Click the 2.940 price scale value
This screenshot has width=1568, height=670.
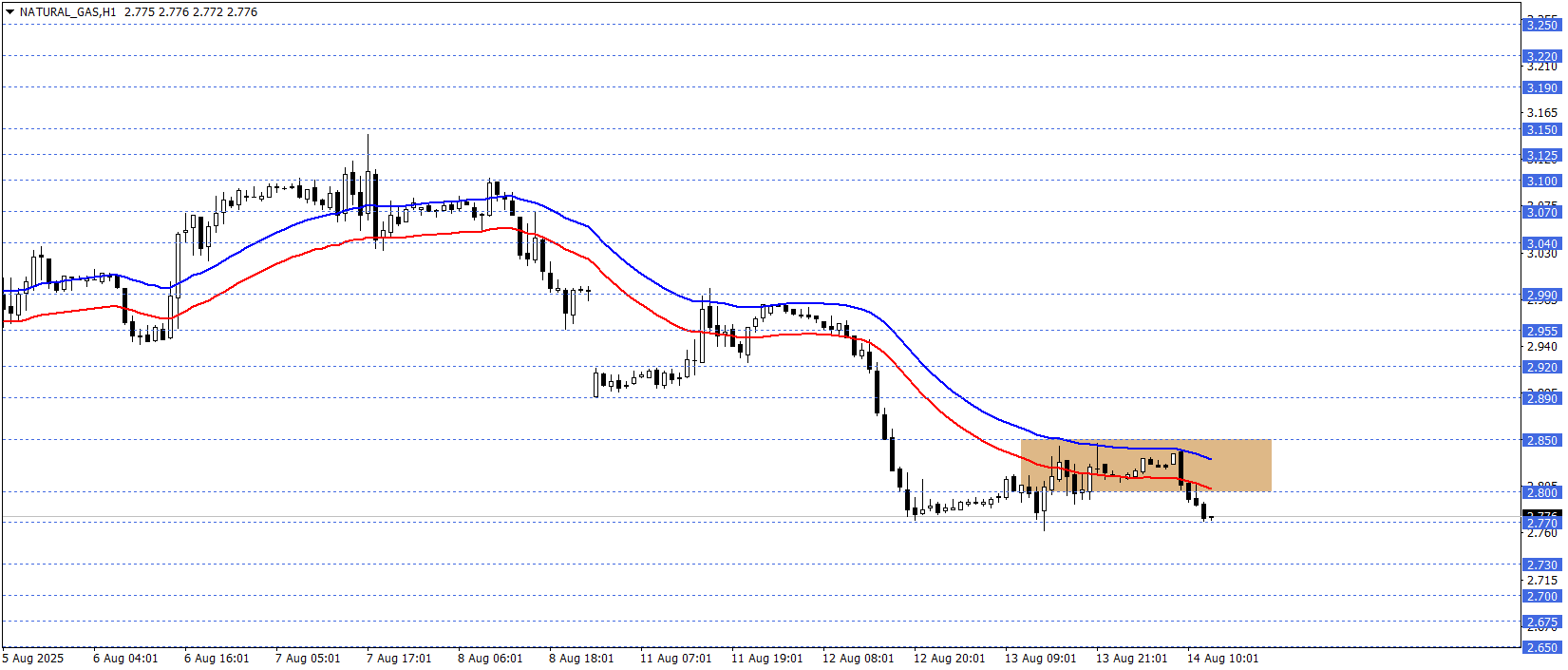pos(1542,347)
